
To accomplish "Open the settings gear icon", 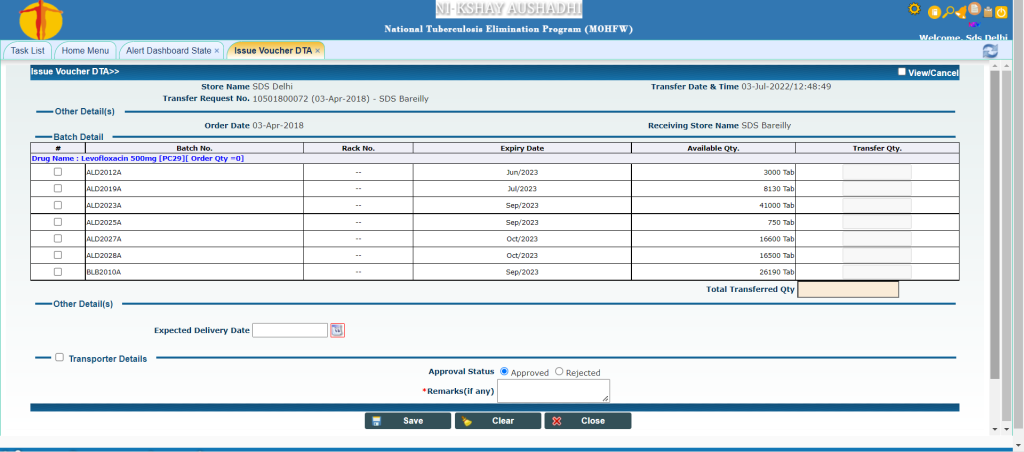I will [x=914, y=9].
